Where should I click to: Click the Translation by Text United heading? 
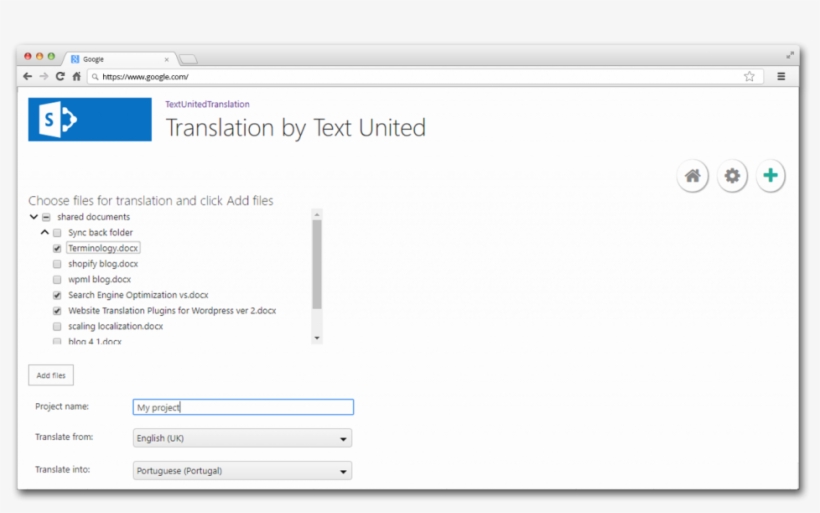[295, 128]
